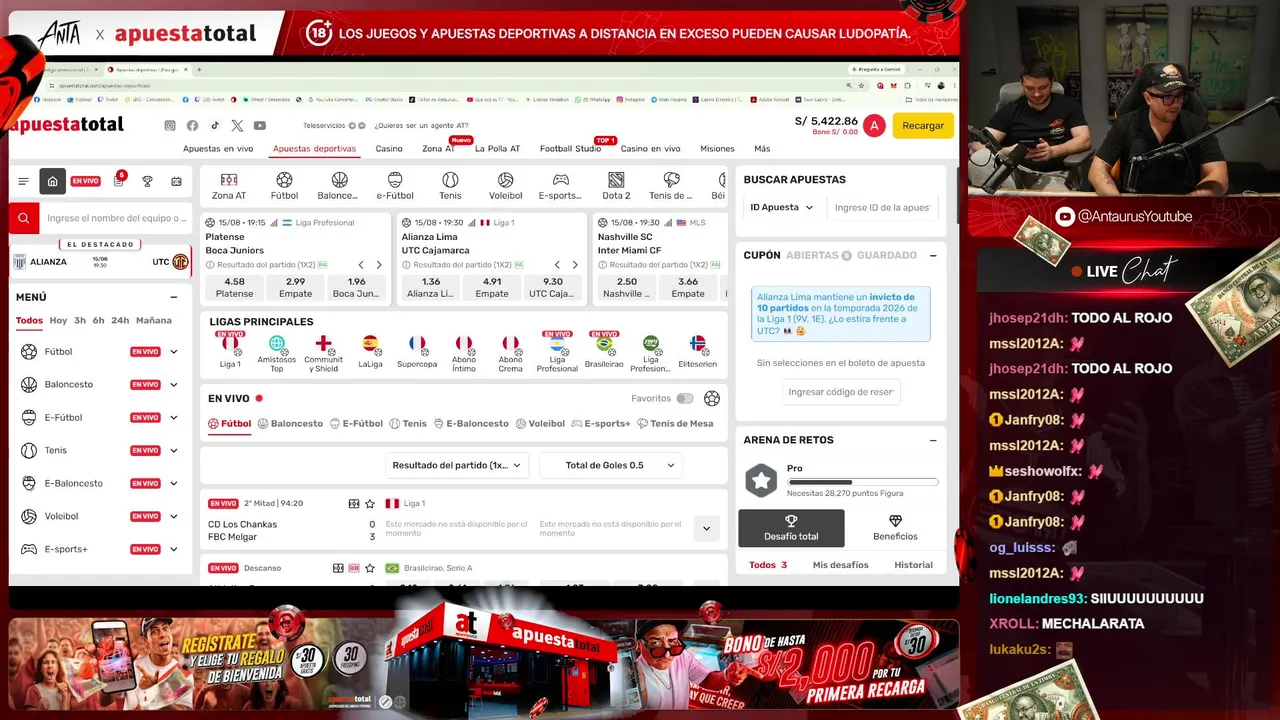Click the yellow Recargar button
This screenshot has height=720, width=1280.
(923, 126)
